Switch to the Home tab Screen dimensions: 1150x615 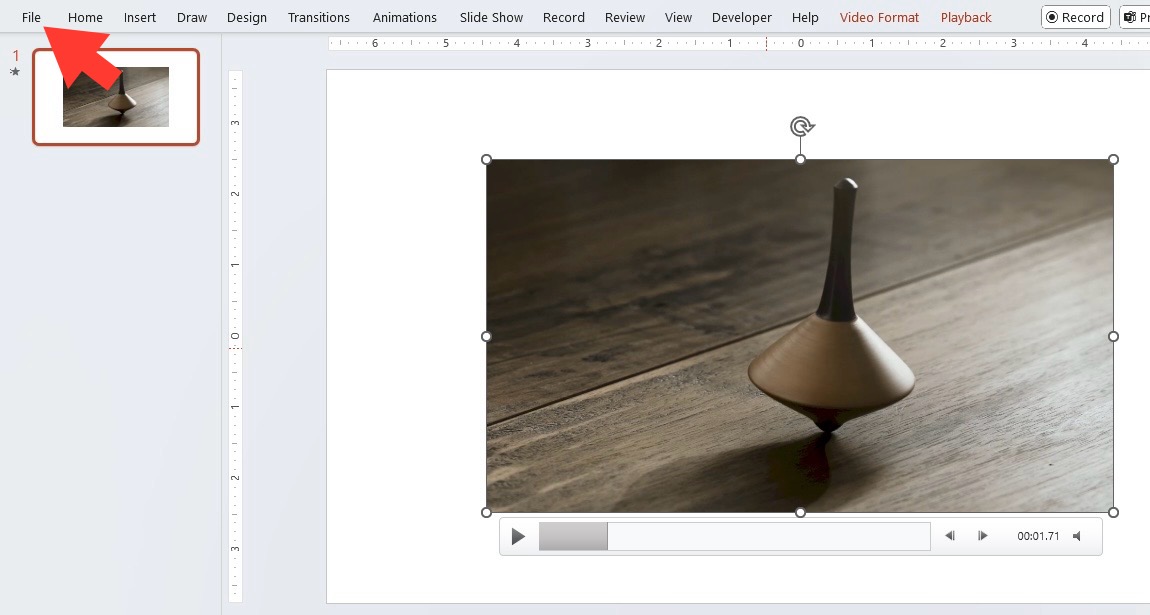tap(85, 17)
